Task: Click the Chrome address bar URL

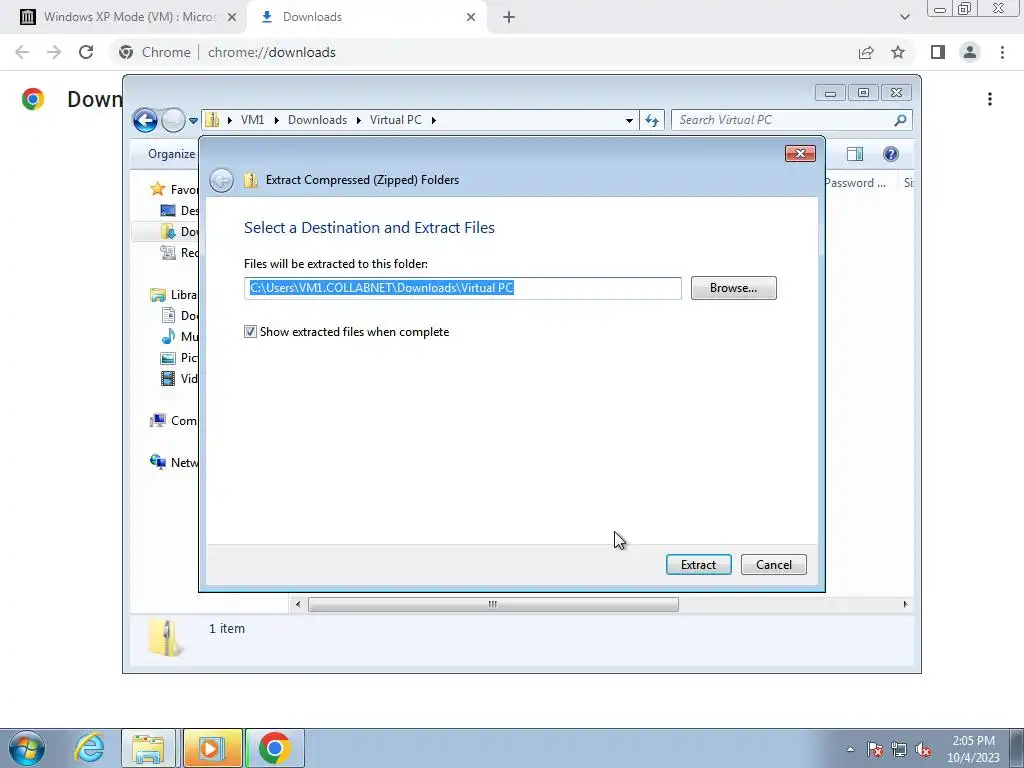Action: point(272,52)
